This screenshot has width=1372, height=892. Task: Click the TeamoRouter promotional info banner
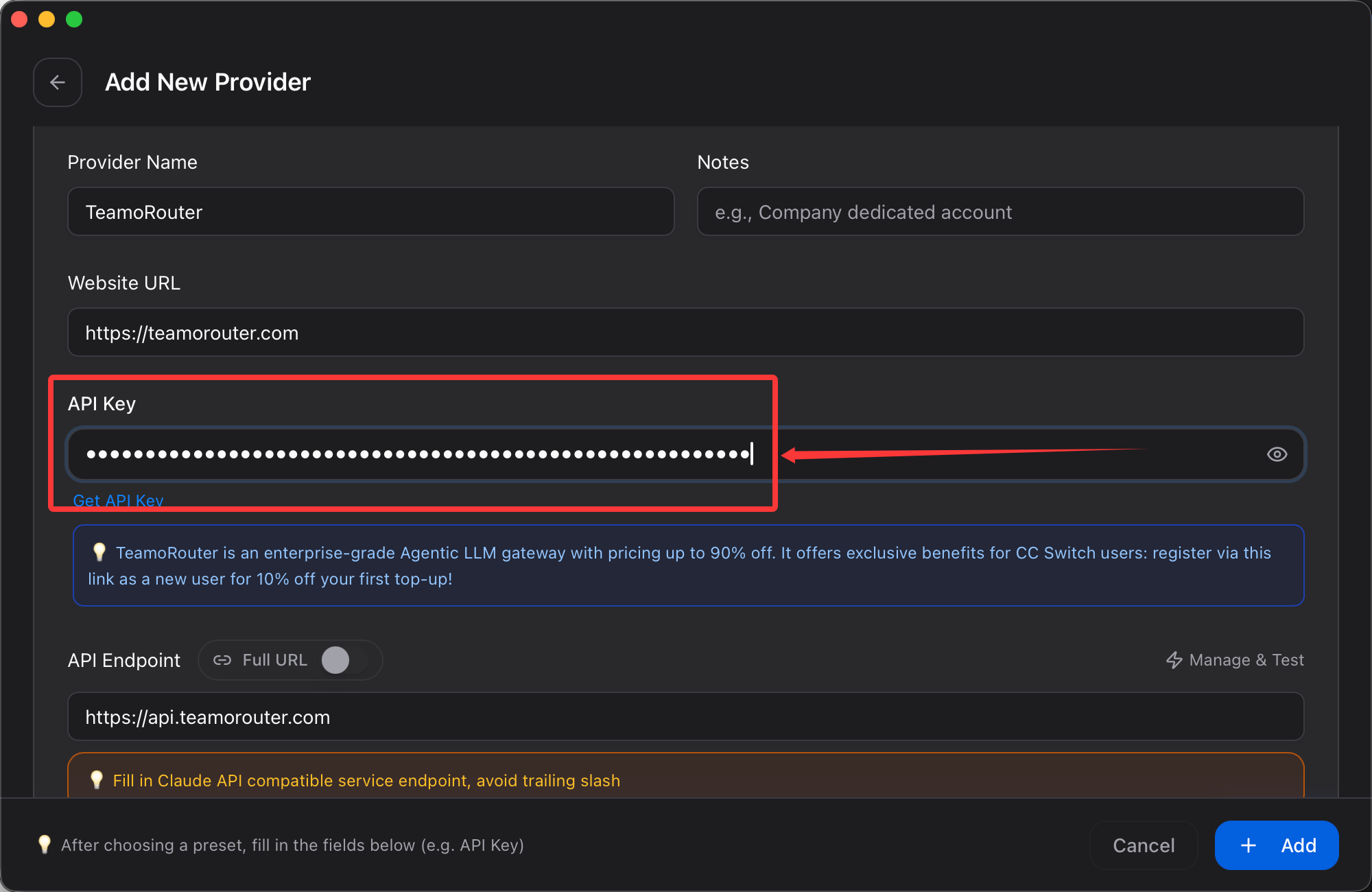(688, 565)
